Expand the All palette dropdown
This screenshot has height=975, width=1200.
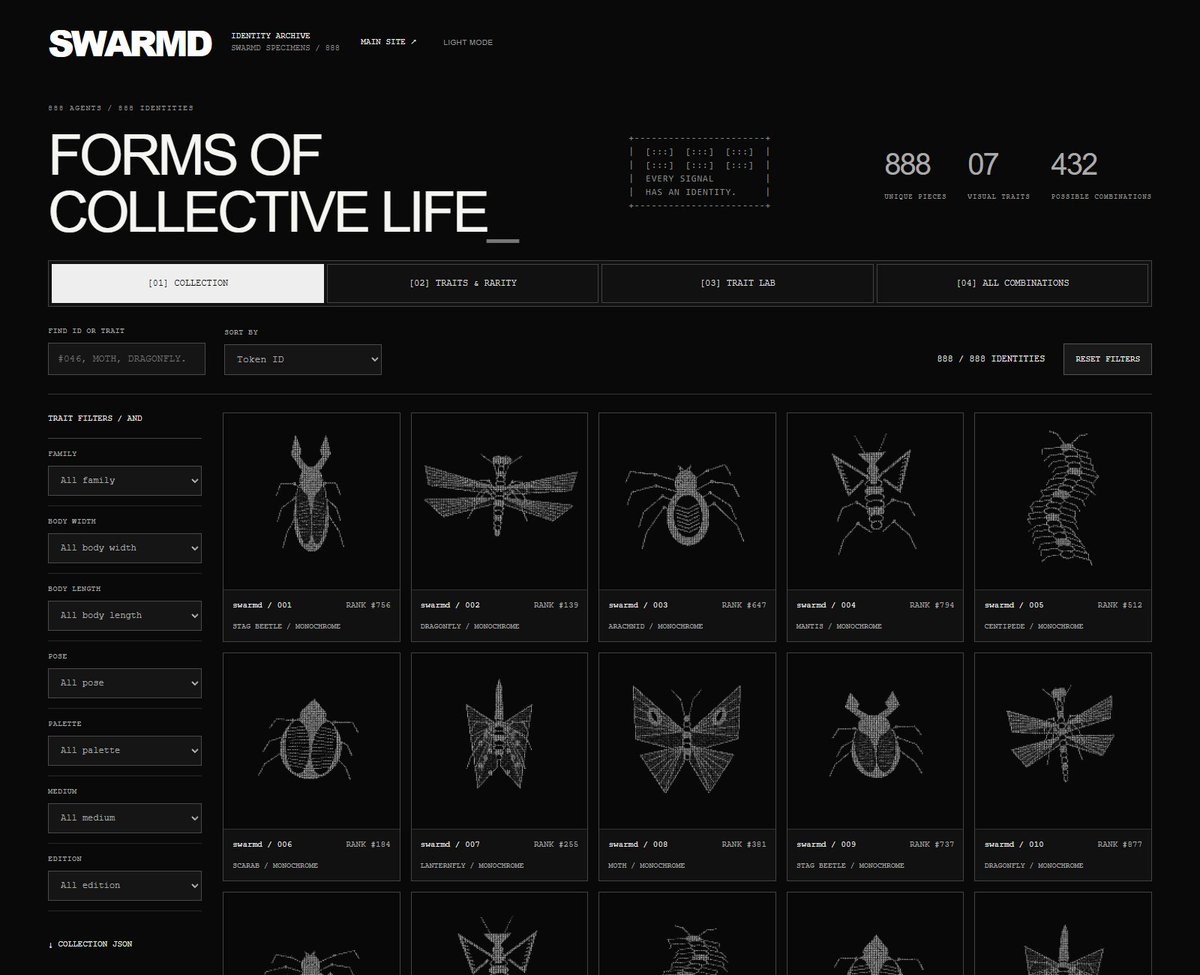pyautogui.click(x=125, y=750)
